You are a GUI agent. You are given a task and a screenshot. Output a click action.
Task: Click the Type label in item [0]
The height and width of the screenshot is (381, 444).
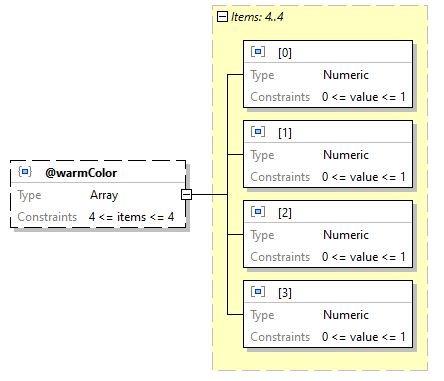[262, 75]
